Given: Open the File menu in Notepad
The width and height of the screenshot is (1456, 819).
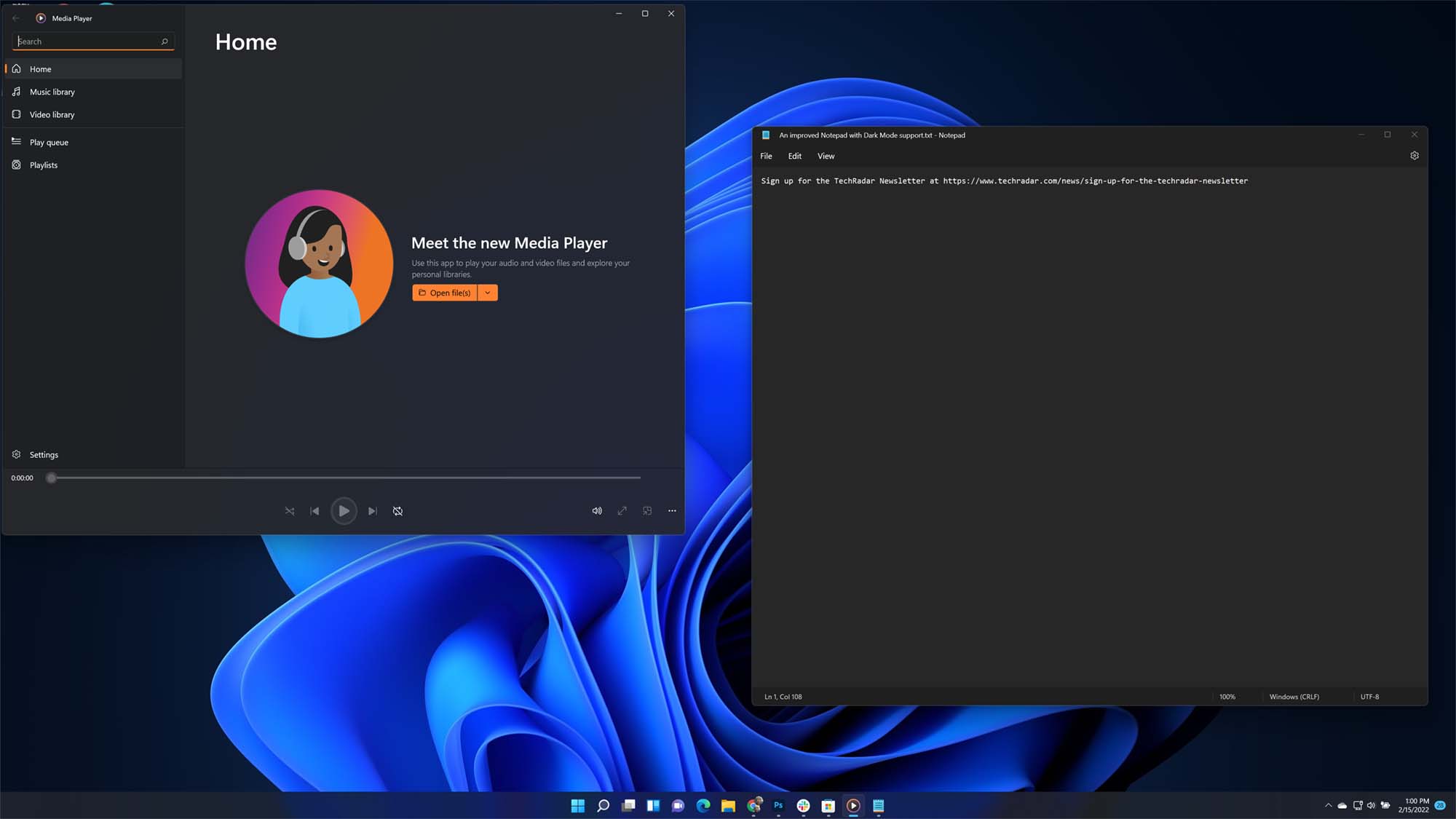Looking at the screenshot, I should pos(766,156).
